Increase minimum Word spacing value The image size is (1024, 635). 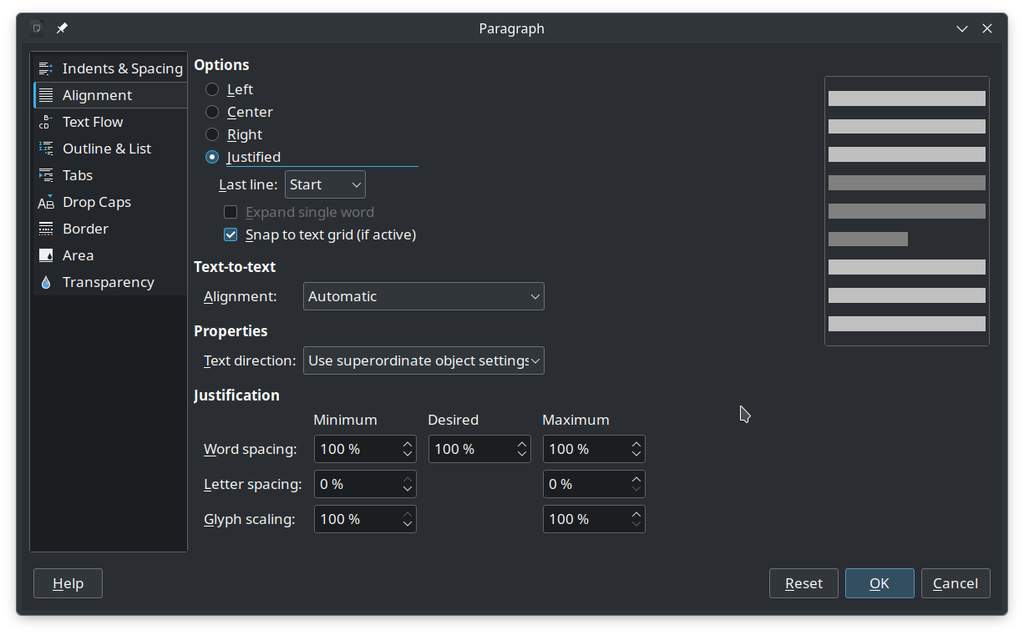(408, 444)
